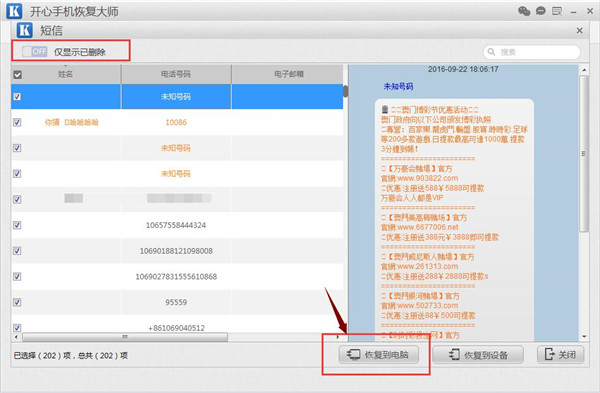
Task: Uncheck the 95559 row checkbox
Action: coord(17,302)
